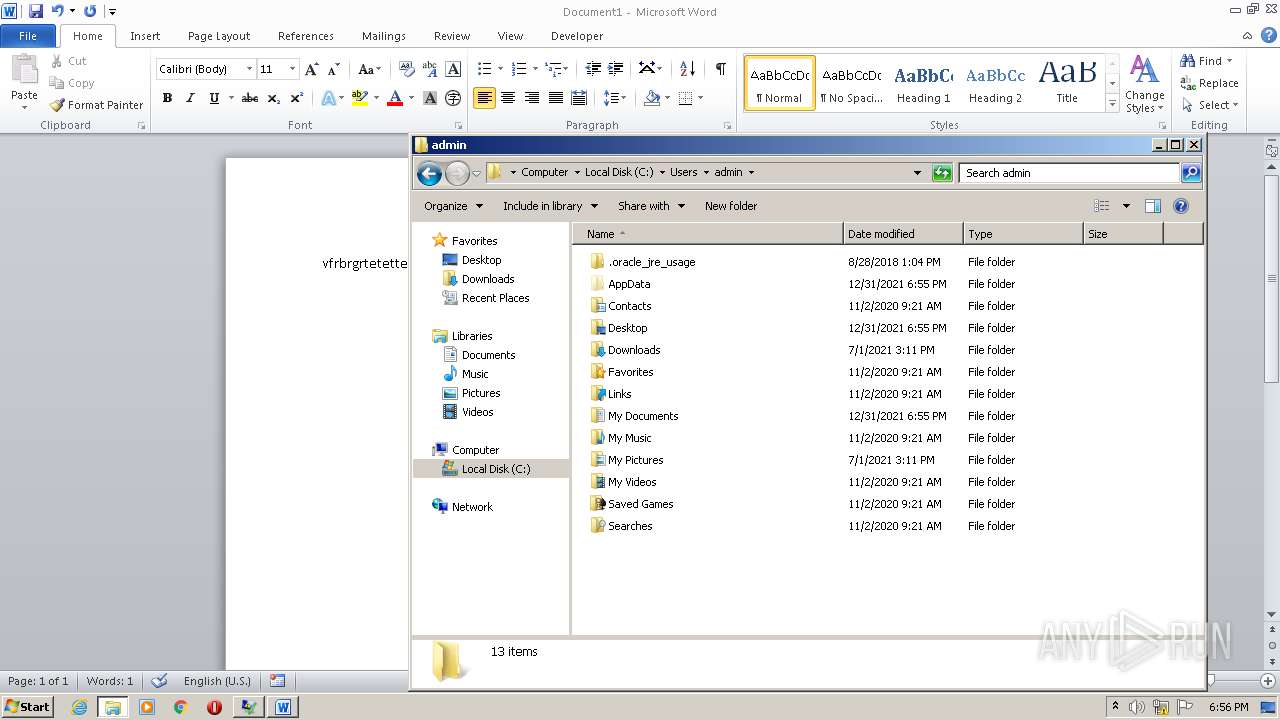Open the font name dropdown Calibri (Body)
Image resolution: width=1280 pixels, height=720 pixels.
click(x=249, y=69)
